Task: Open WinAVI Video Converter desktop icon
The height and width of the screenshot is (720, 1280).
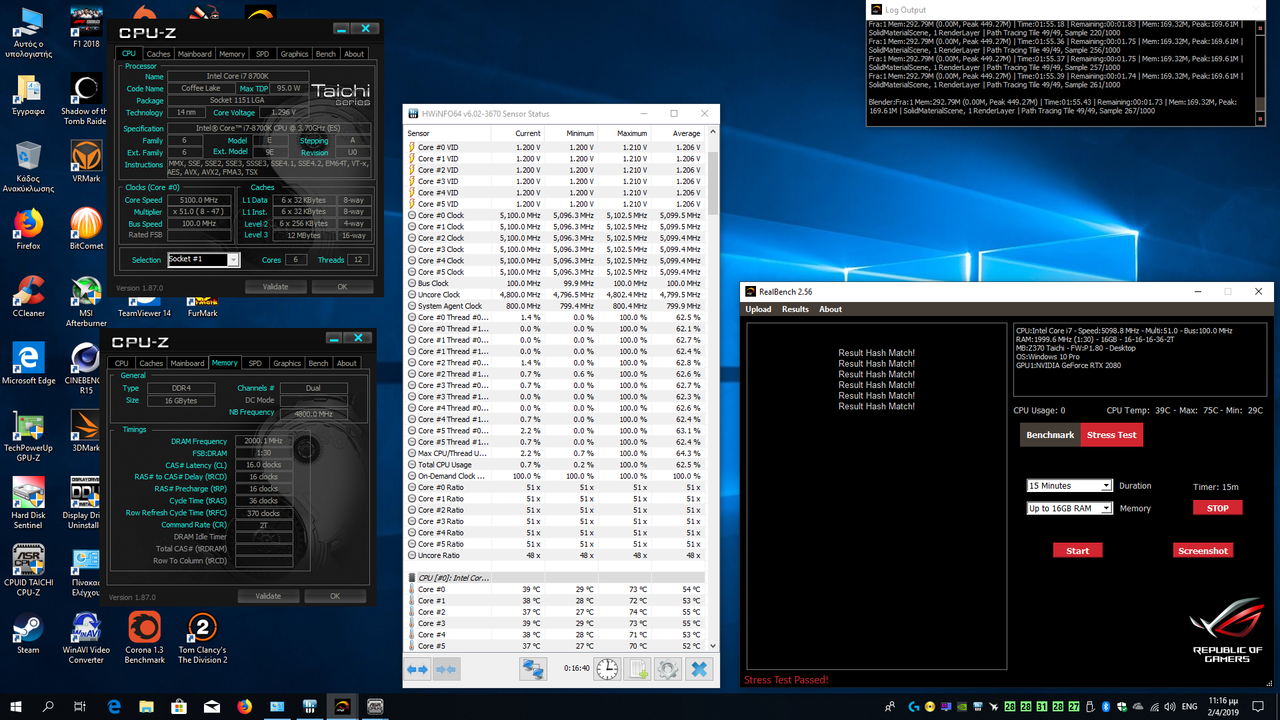Action: pyautogui.click(x=86, y=639)
